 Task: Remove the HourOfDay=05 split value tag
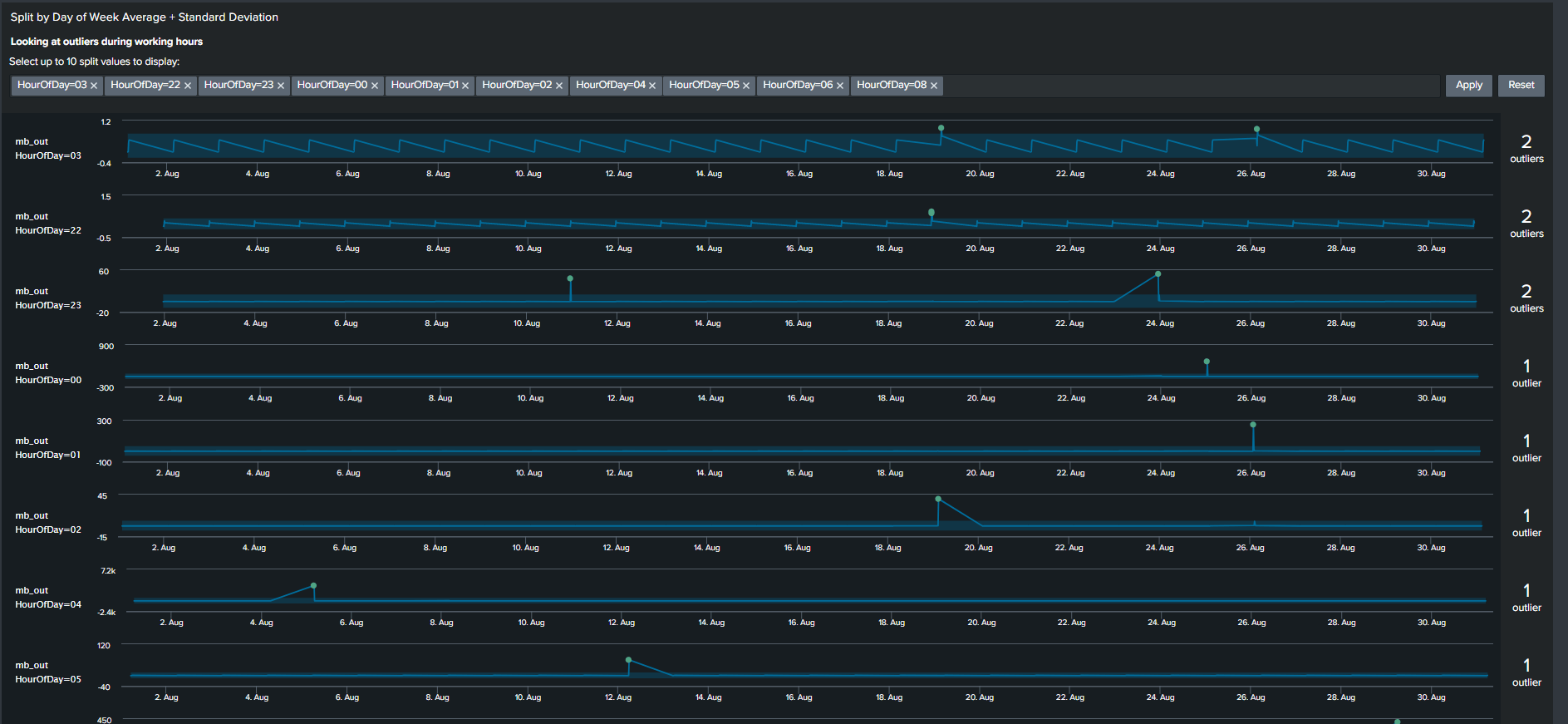tap(746, 86)
